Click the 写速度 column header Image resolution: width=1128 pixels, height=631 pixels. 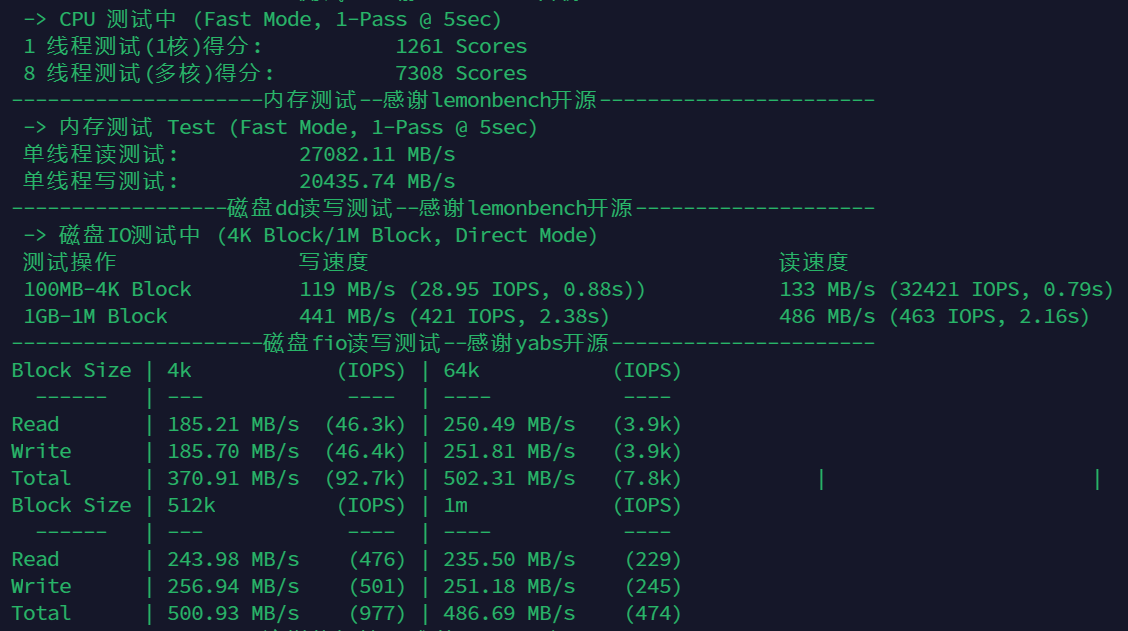pyautogui.click(x=334, y=262)
